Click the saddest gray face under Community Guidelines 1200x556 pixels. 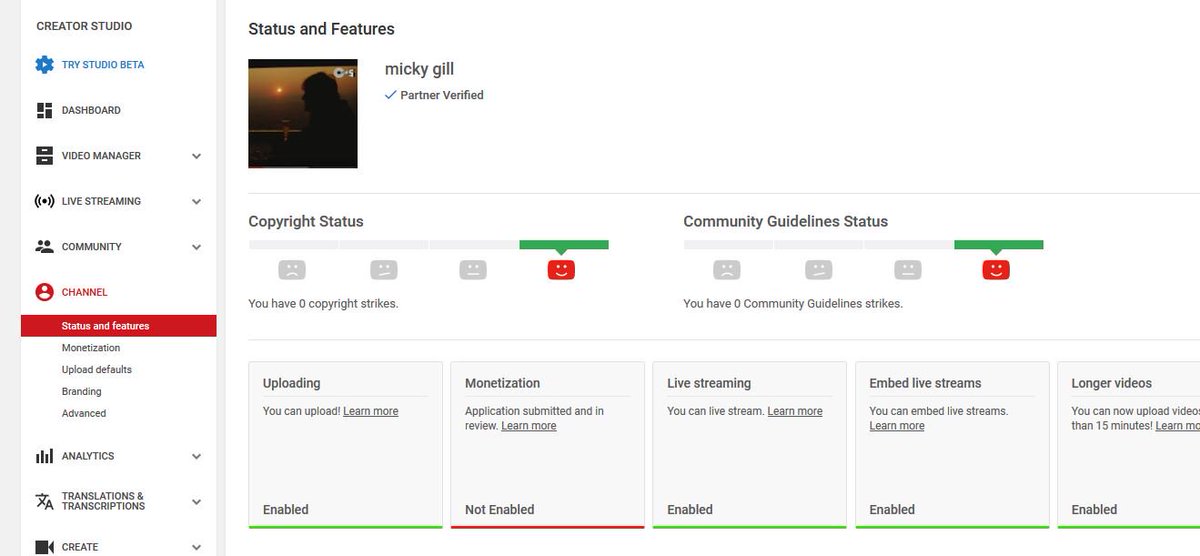pos(727,269)
